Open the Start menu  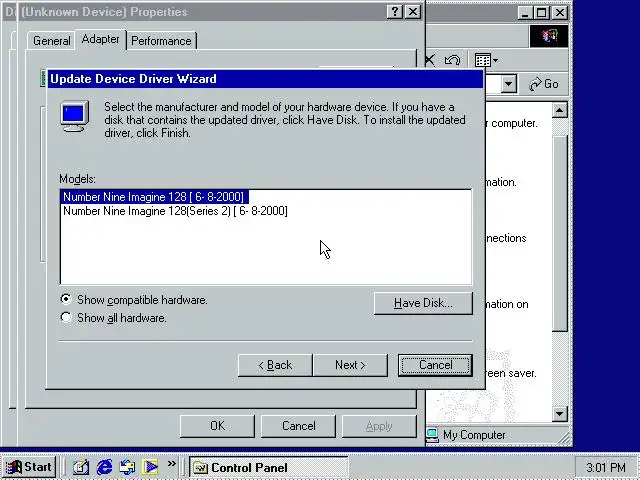click(x=29, y=467)
